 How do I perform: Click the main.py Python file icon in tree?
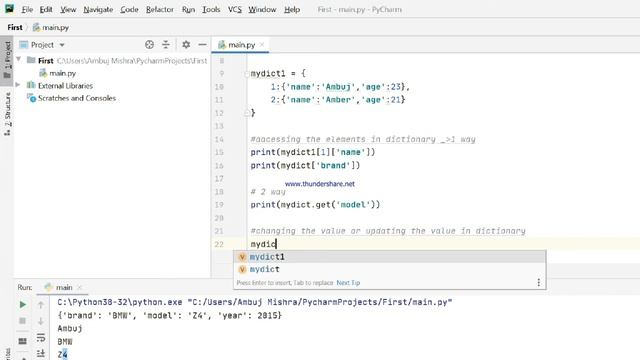tap(43, 73)
